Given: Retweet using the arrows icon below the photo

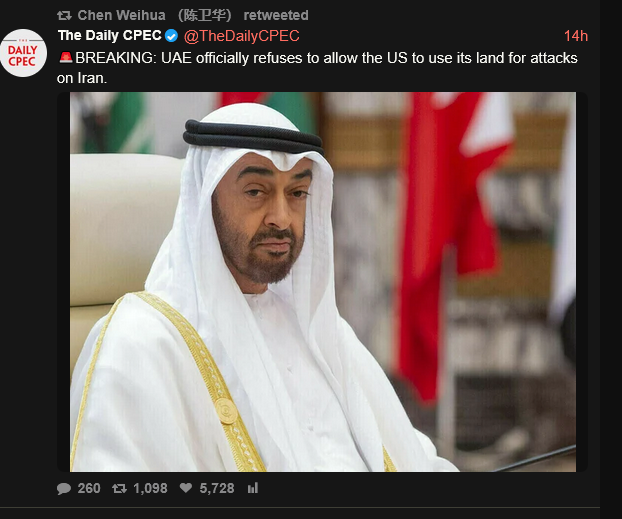Looking at the screenshot, I should pyautogui.click(x=119, y=488).
